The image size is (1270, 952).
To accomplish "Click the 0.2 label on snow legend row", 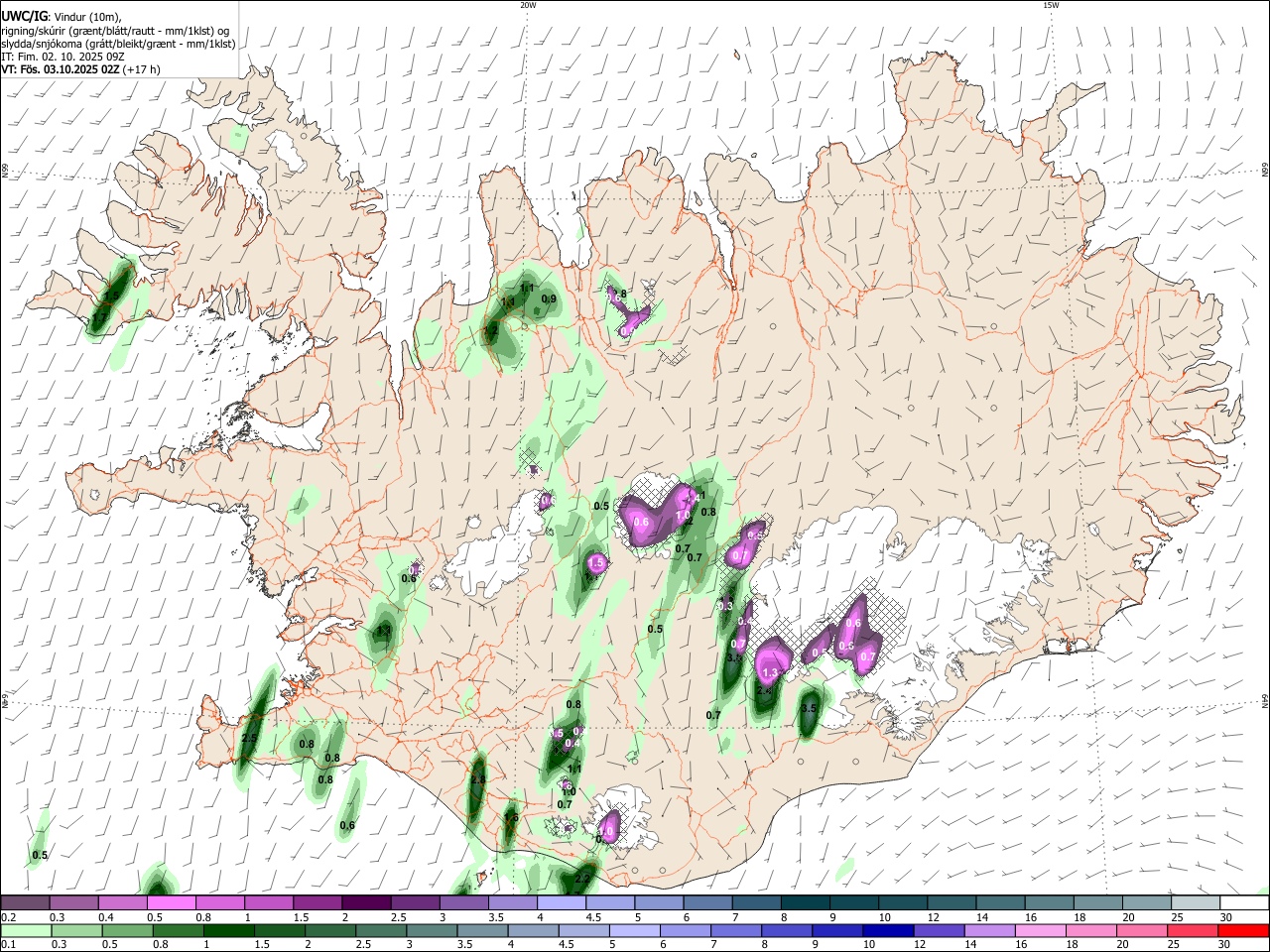I will point(8,917).
